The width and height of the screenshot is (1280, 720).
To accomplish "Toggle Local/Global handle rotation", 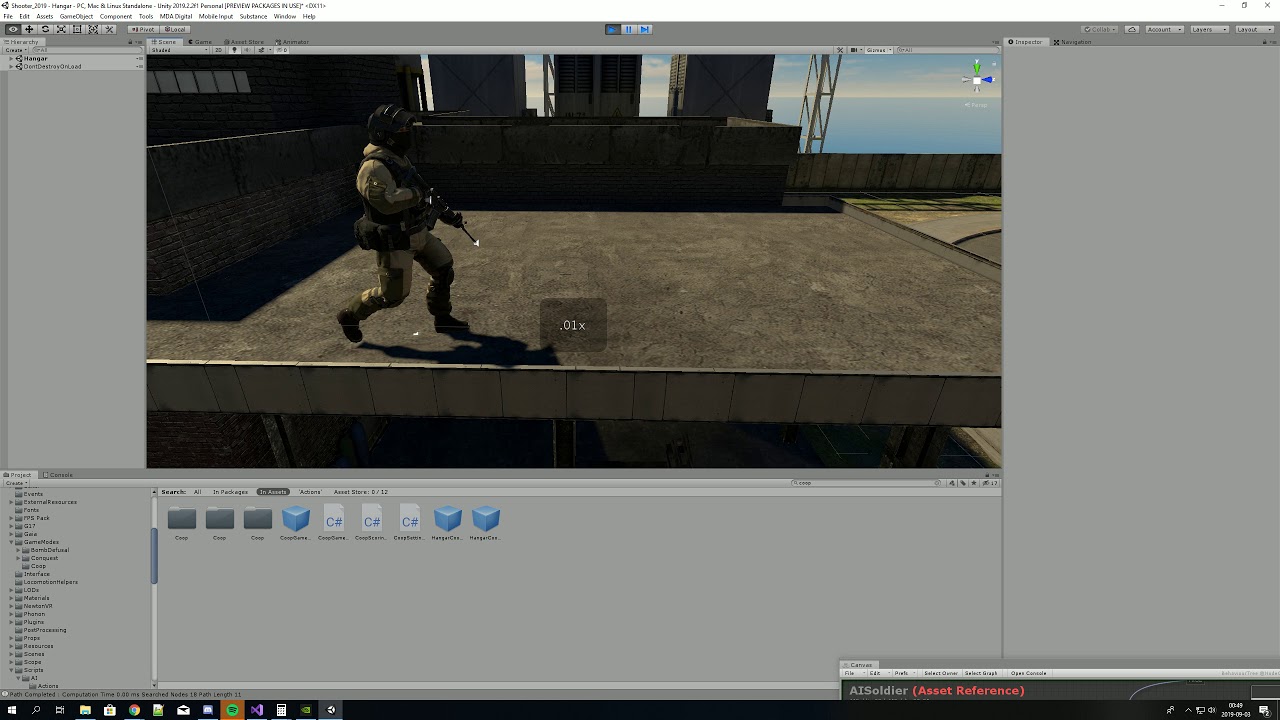I will (174, 29).
